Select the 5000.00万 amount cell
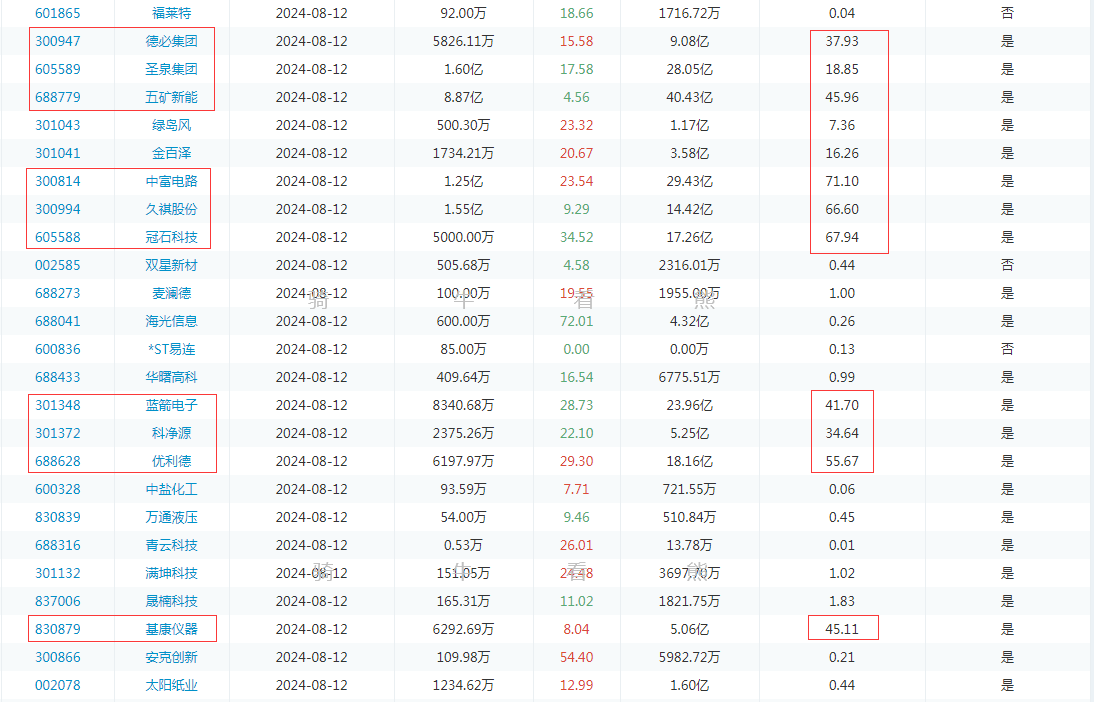1094x702 pixels. pyautogui.click(x=463, y=237)
